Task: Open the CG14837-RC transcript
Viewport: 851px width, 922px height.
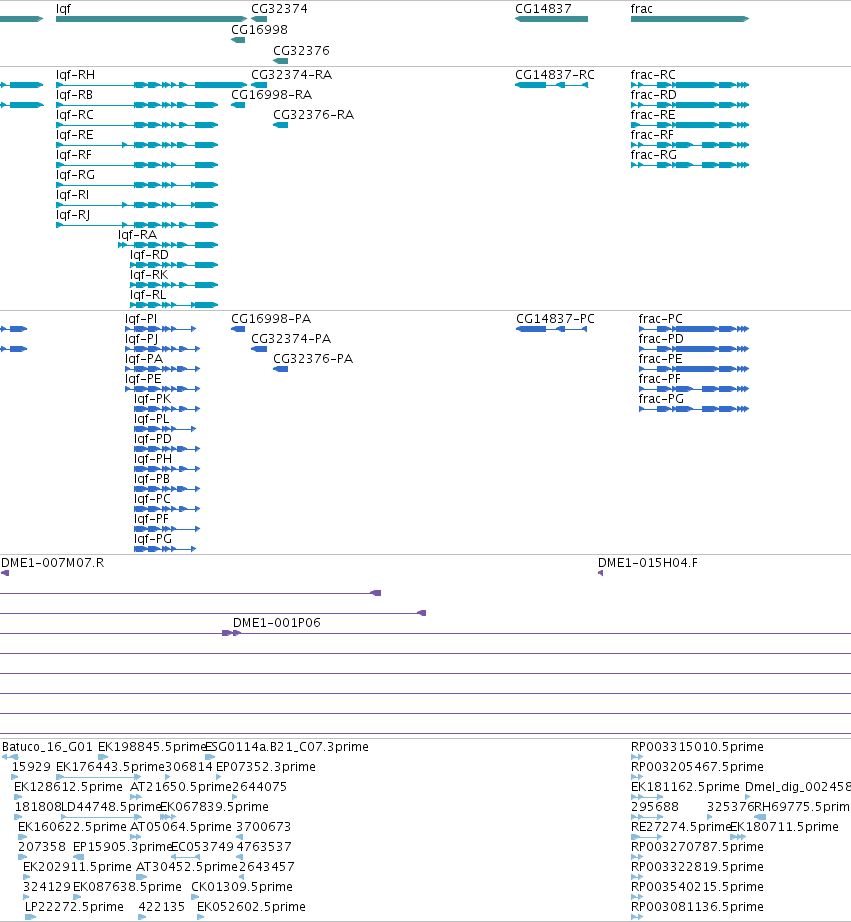Action: pyautogui.click(x=551, y=85)
